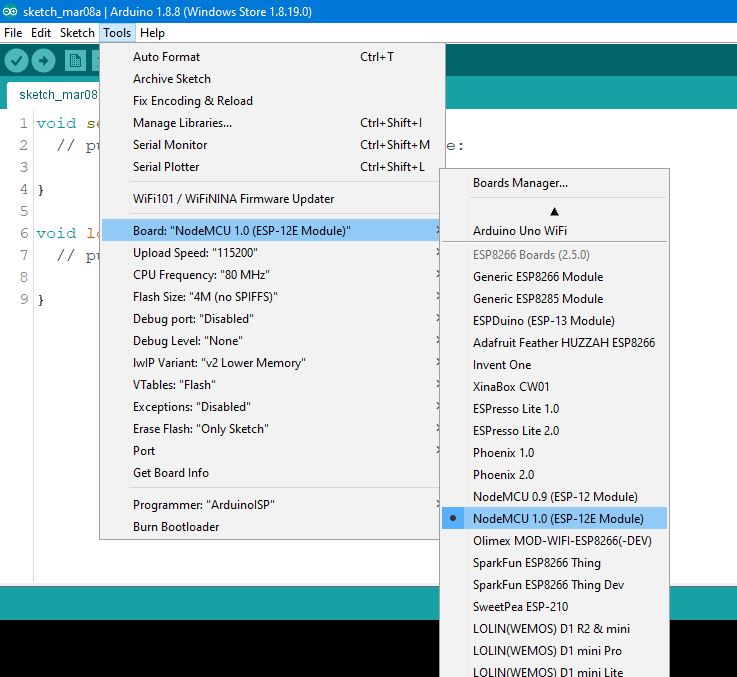Viewport: 737px width, 677px height.
Task: Expand the Board NodeMCU 1.0 submenu
Action: [x=271, y=231]
